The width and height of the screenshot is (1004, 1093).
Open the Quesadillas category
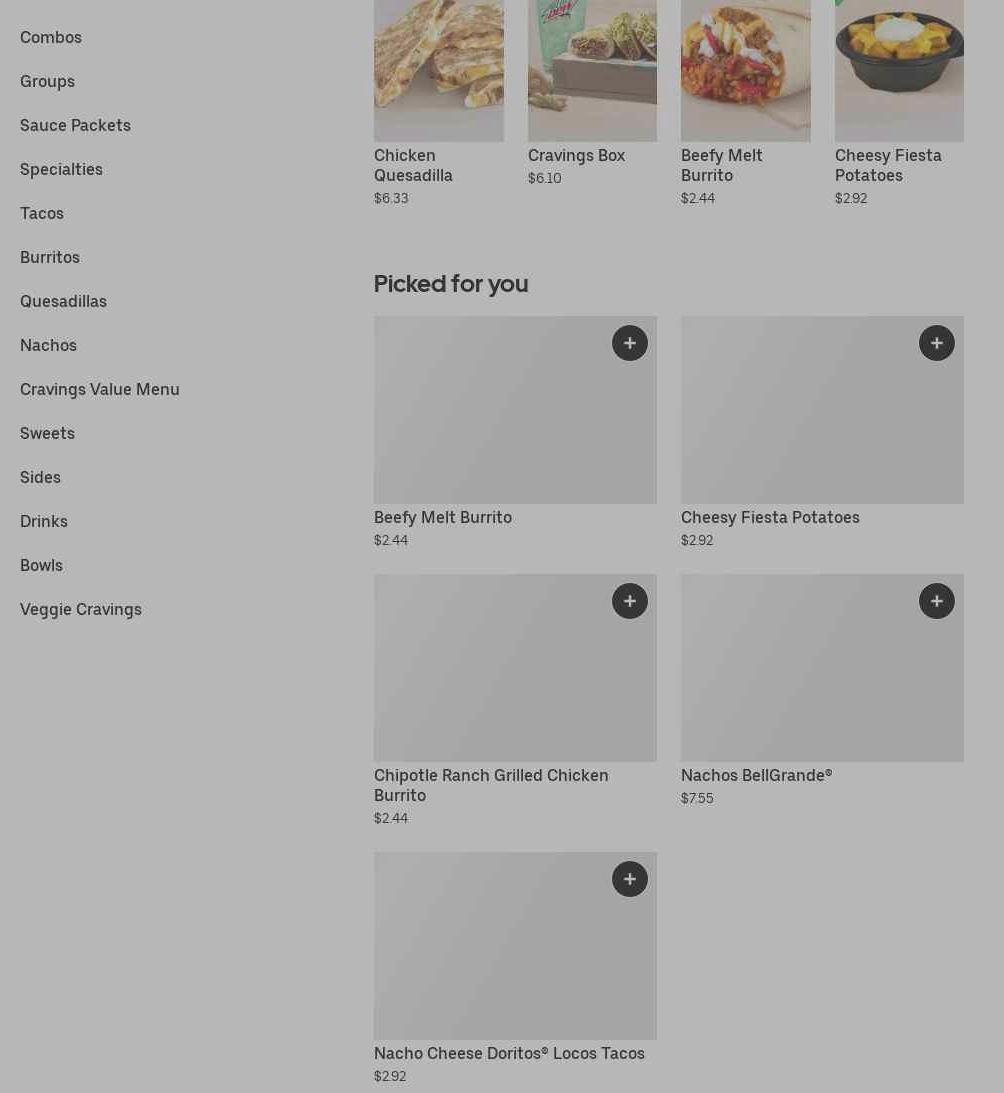[63, 301]
